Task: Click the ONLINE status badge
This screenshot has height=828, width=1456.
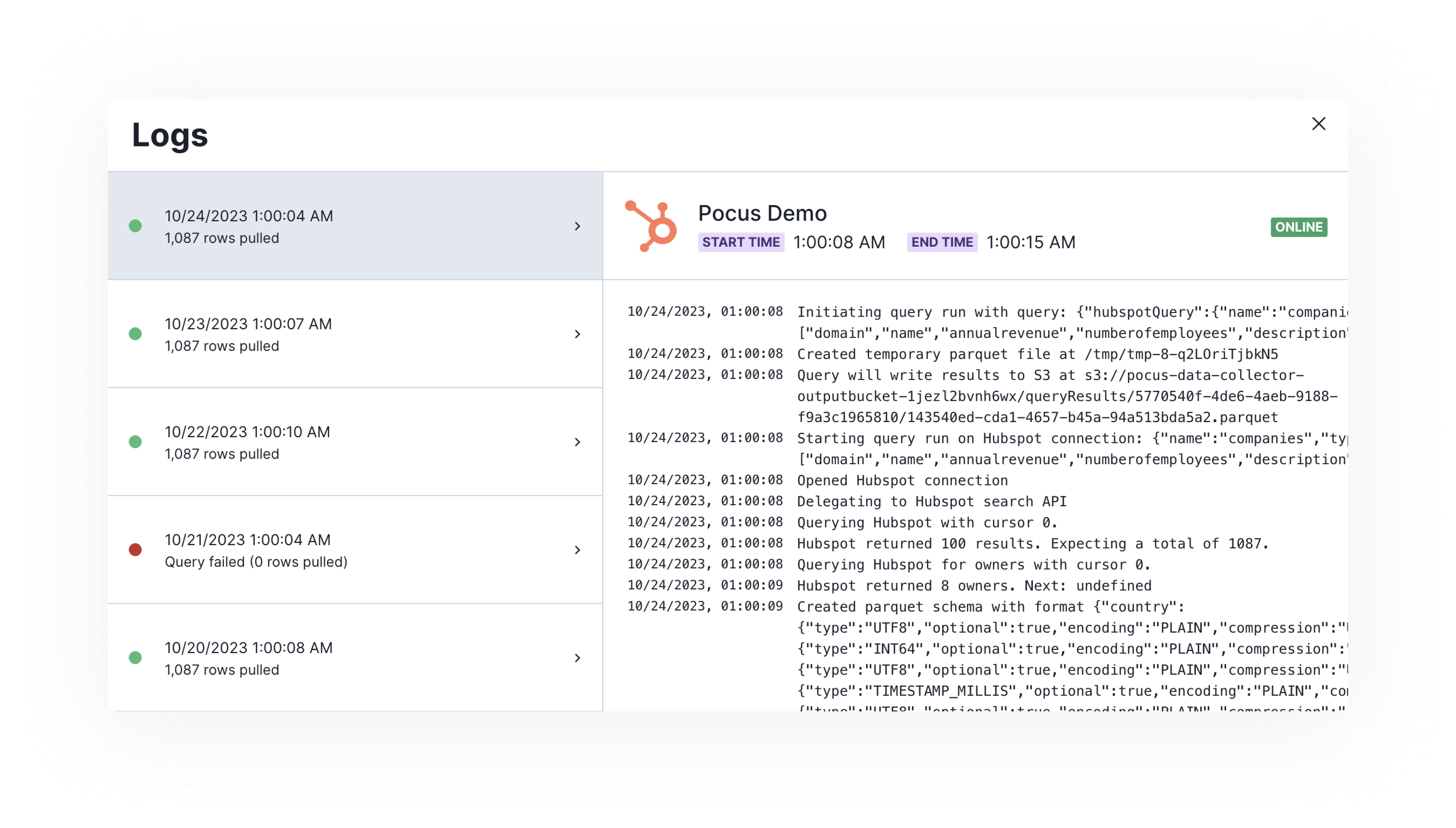Action: tap(1298, 227)
